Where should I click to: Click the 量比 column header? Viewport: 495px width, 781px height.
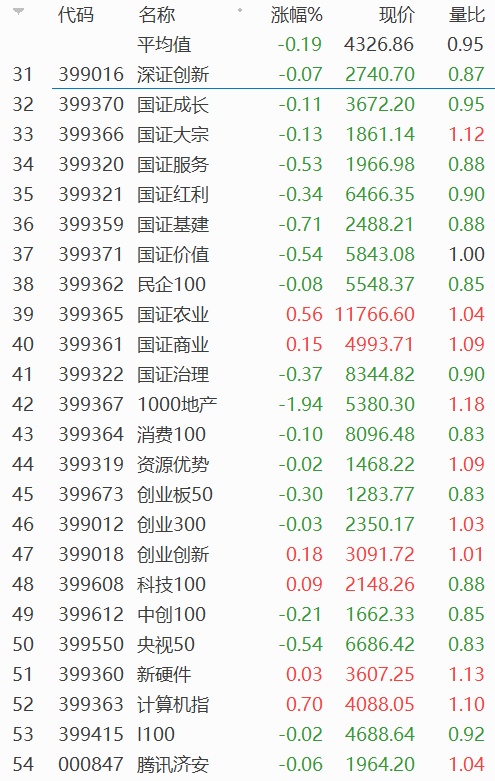click(467, 15)
